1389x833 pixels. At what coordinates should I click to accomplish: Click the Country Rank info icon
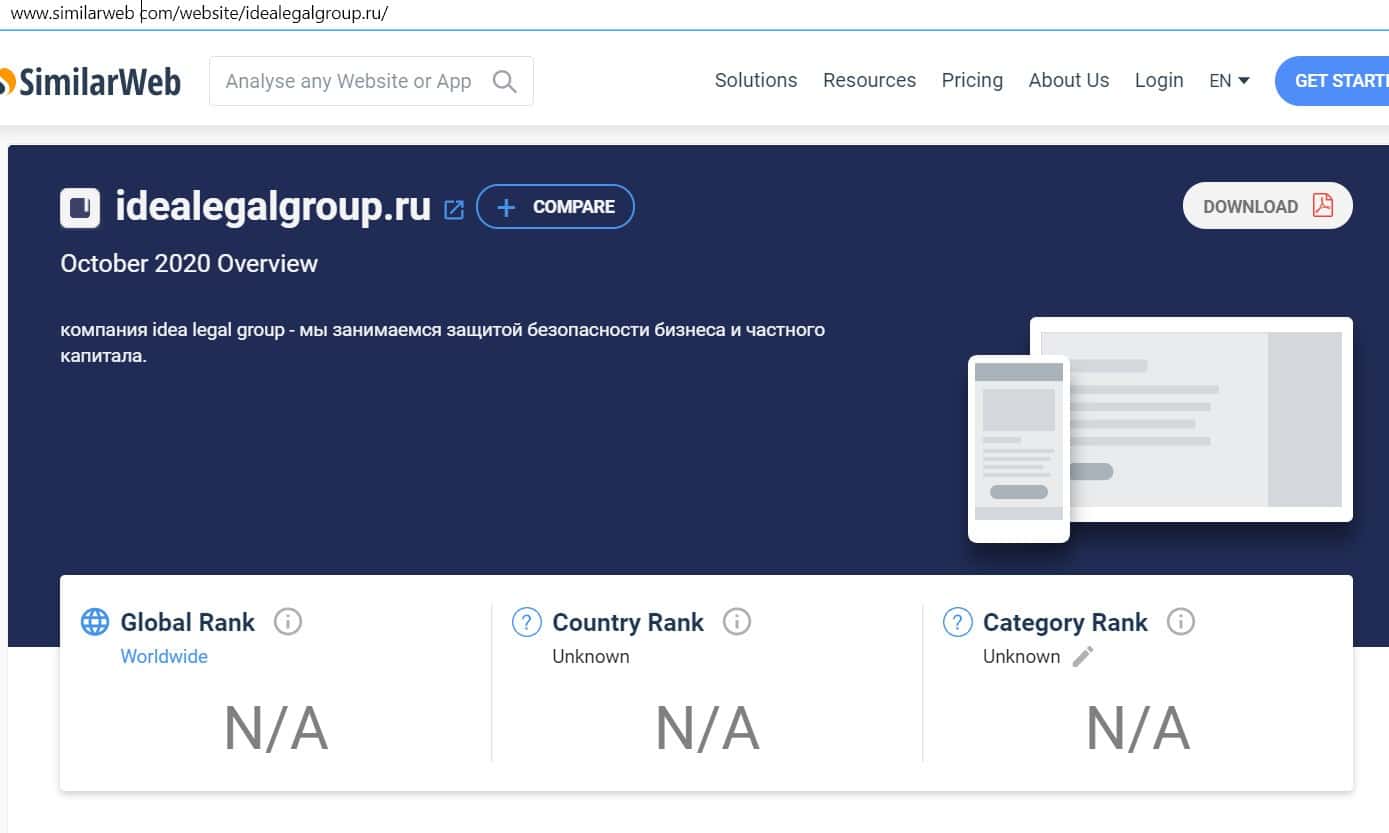click(737, 622)
